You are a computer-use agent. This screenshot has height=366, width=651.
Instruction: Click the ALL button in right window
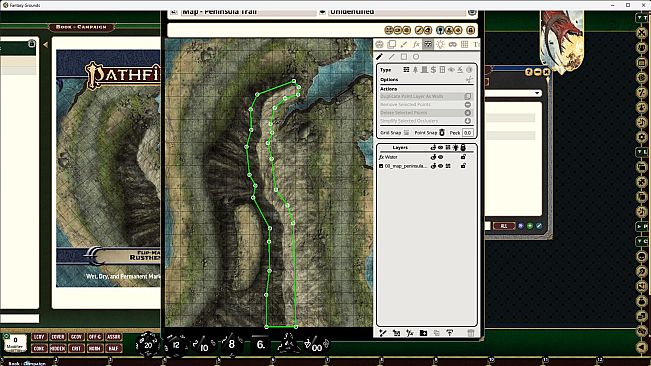(504, 226)
